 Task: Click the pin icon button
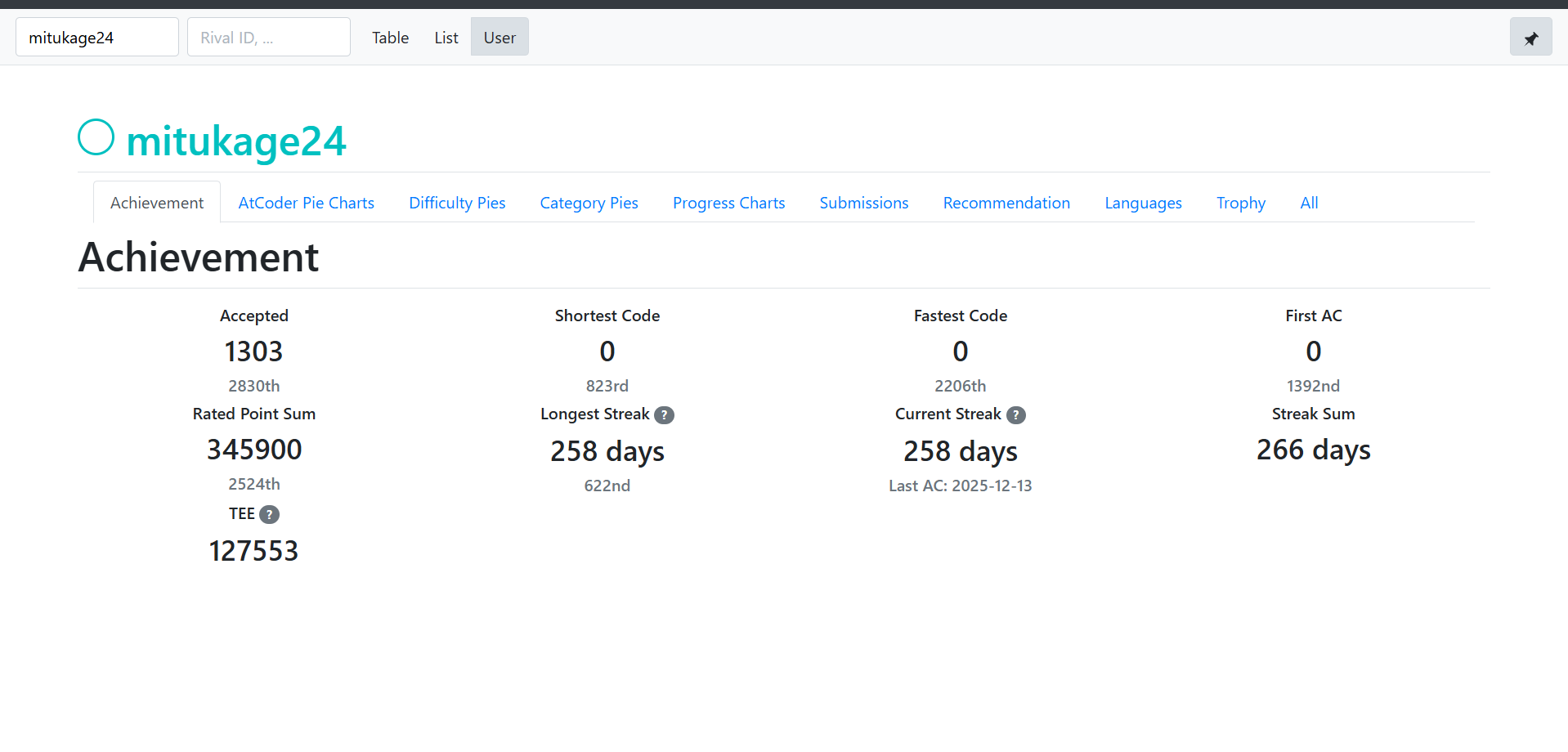click(x=1530, y=38)
